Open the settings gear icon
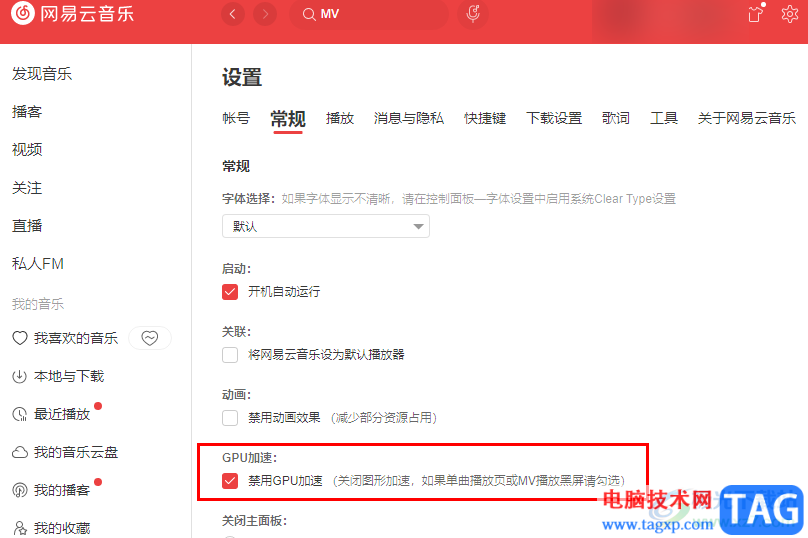This screenshot has width=808, height=538. tap(789, 14)
